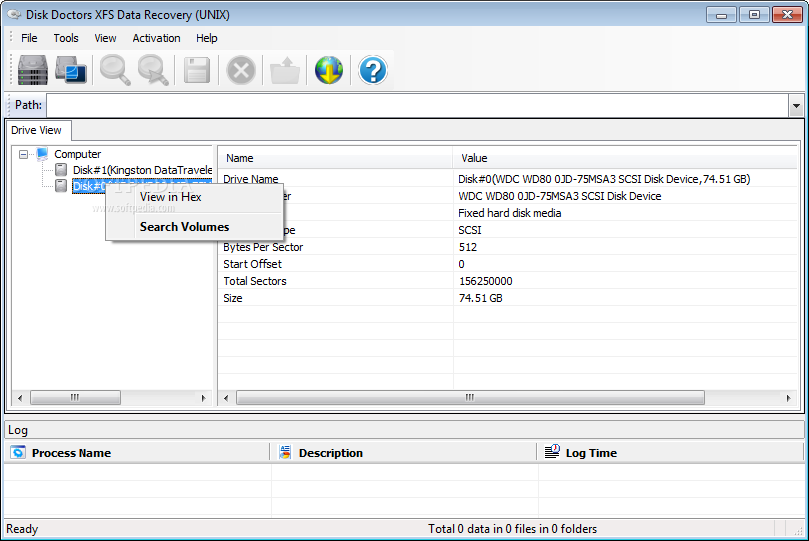Click the Name column header
Image resolution: width=809 pixels, height=541 pixels.
coord(335,158)
